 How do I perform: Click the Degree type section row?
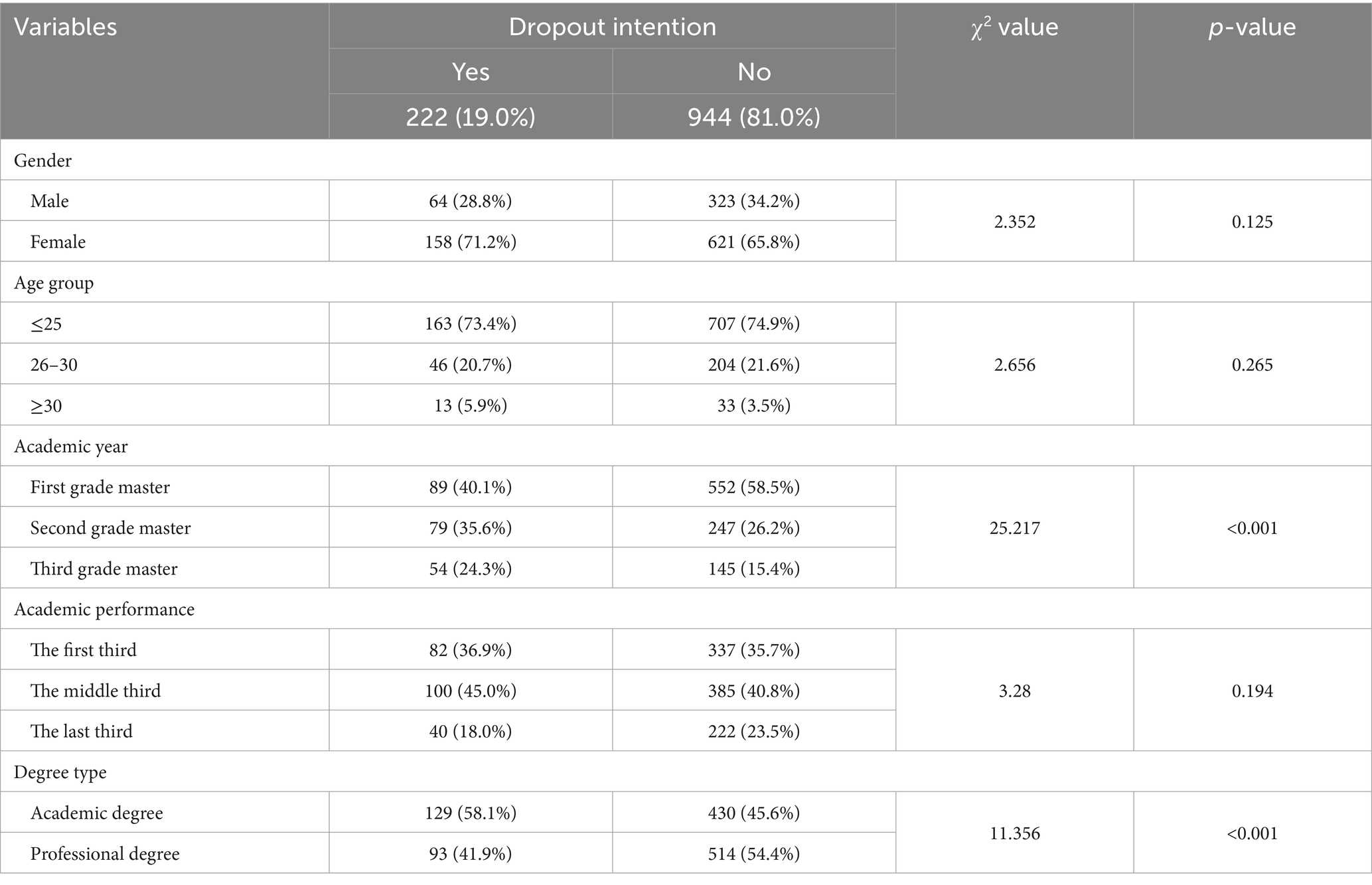[60, 772]
